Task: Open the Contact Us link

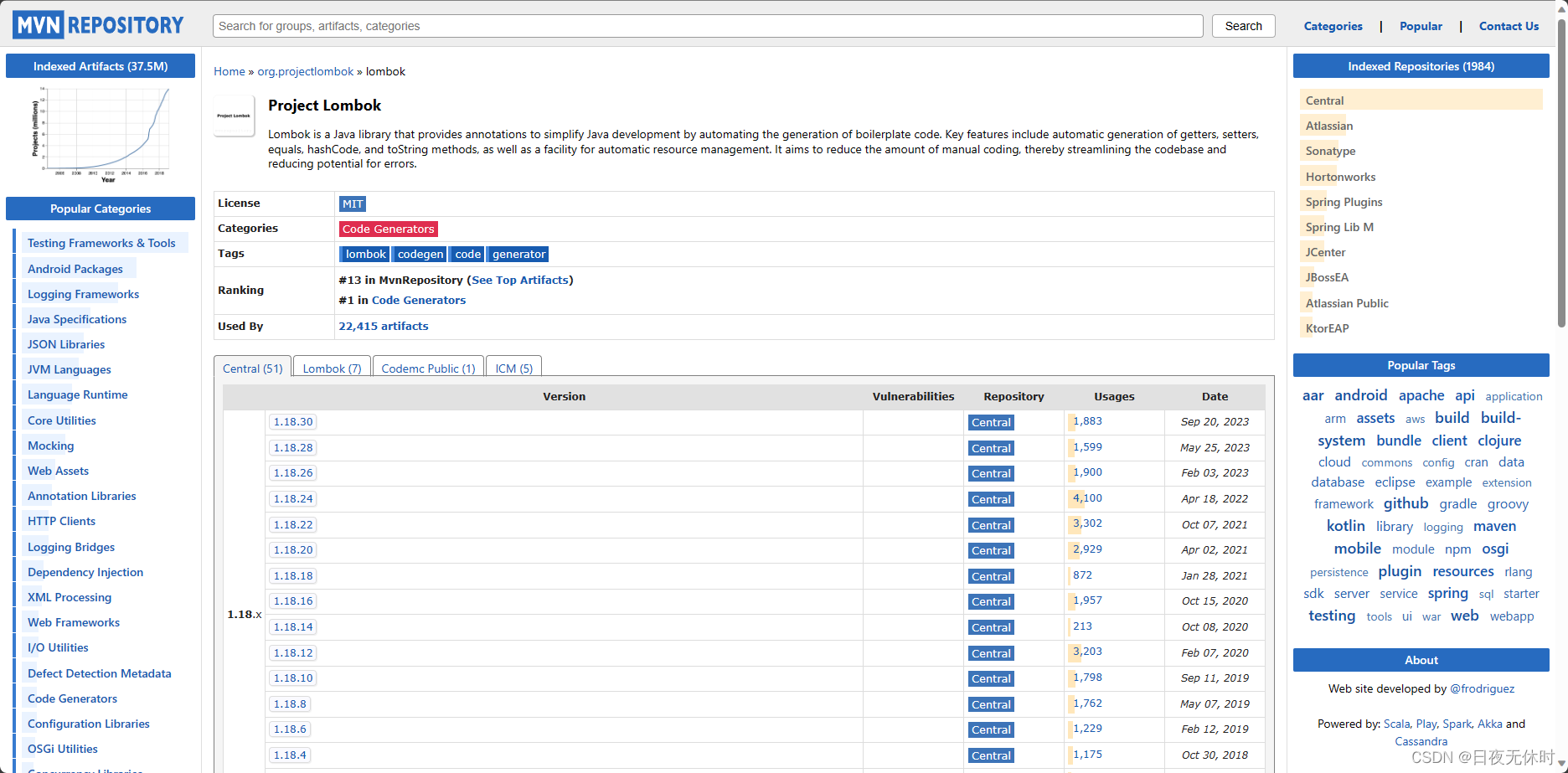Action: tap(1509, 26)
